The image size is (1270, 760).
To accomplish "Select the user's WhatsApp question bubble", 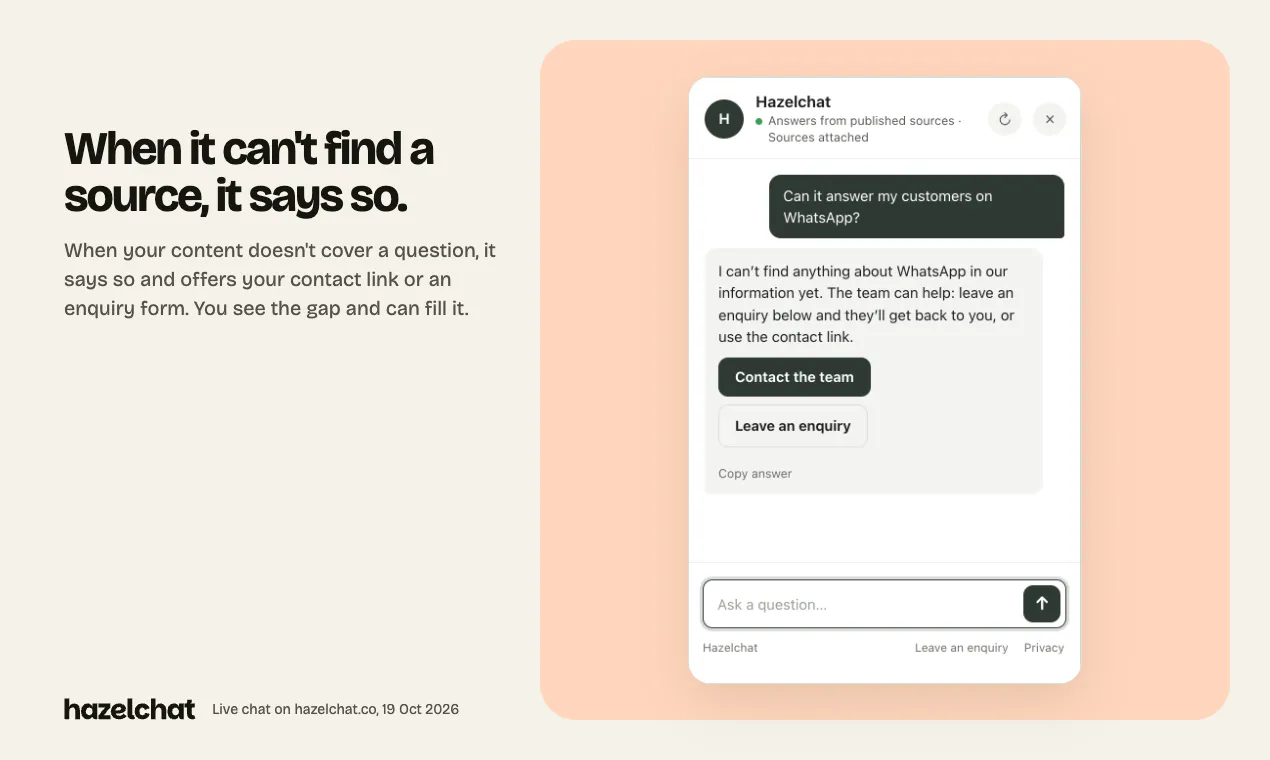I will click(x=916, y=207).
